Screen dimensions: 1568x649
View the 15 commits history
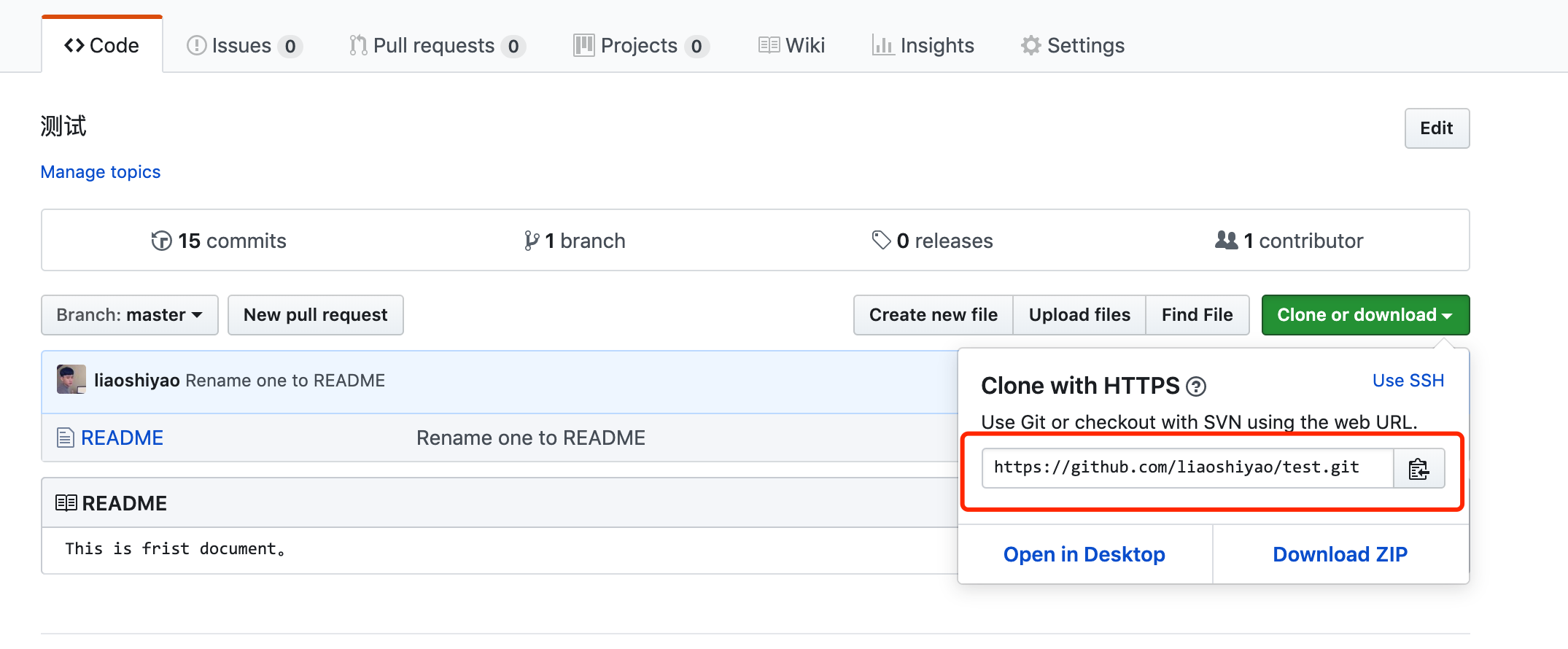[x=219, y=241]
